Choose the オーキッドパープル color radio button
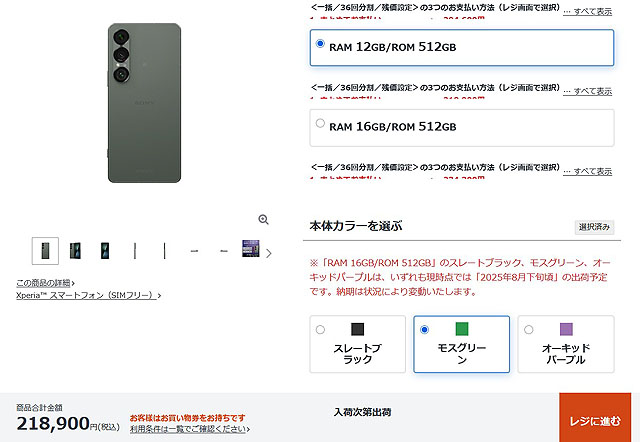Viewport: 640px width, 442px height. (x=529, y=329)
